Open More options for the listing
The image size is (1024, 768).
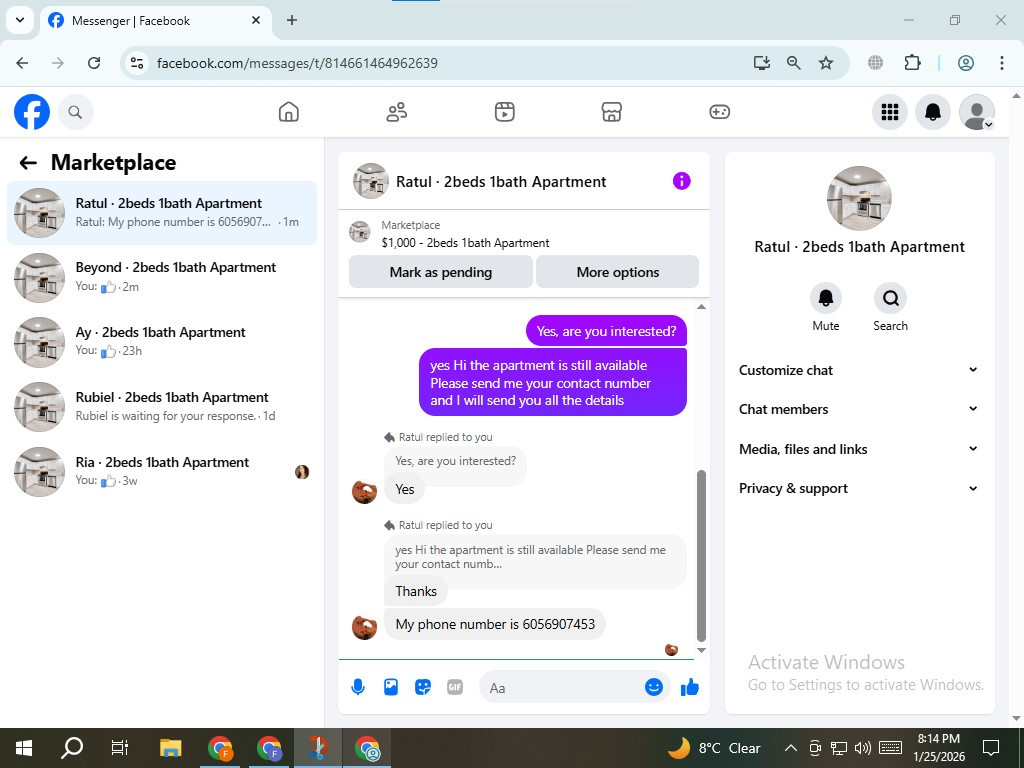coord(618,272)
